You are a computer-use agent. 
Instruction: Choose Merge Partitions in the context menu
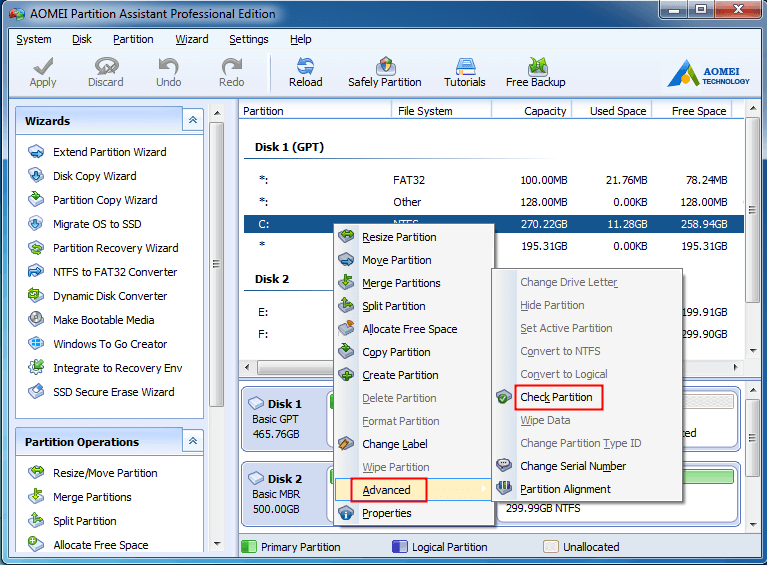coord(413,283)
